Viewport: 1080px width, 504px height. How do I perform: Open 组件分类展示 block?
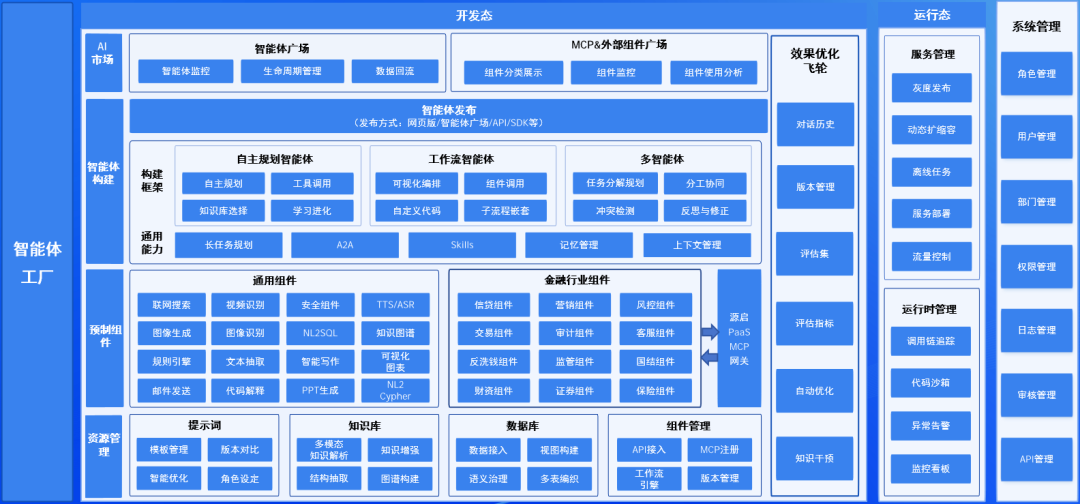[513, 73]
